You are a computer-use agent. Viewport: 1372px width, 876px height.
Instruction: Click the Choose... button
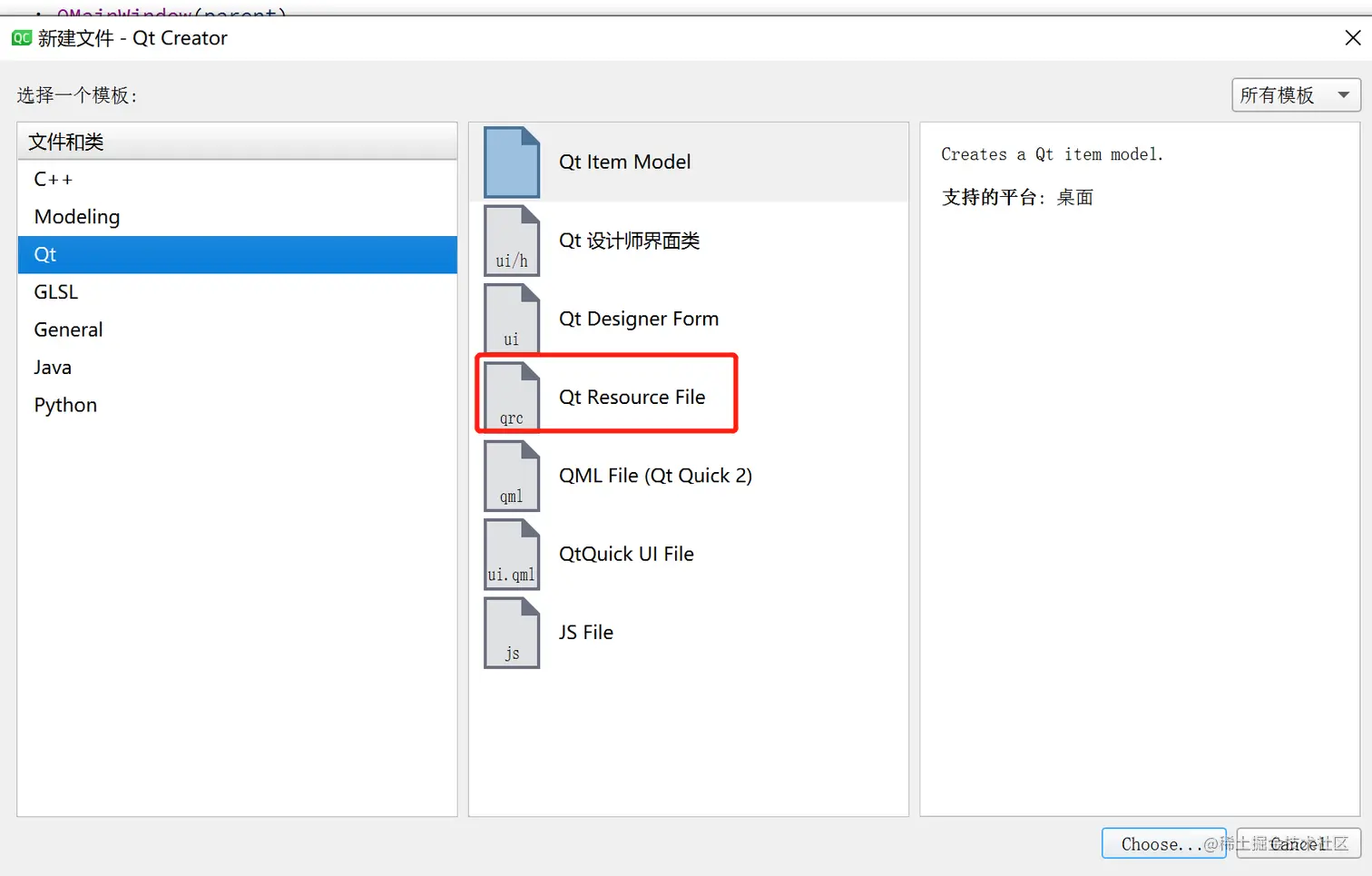click(1164, 843)
